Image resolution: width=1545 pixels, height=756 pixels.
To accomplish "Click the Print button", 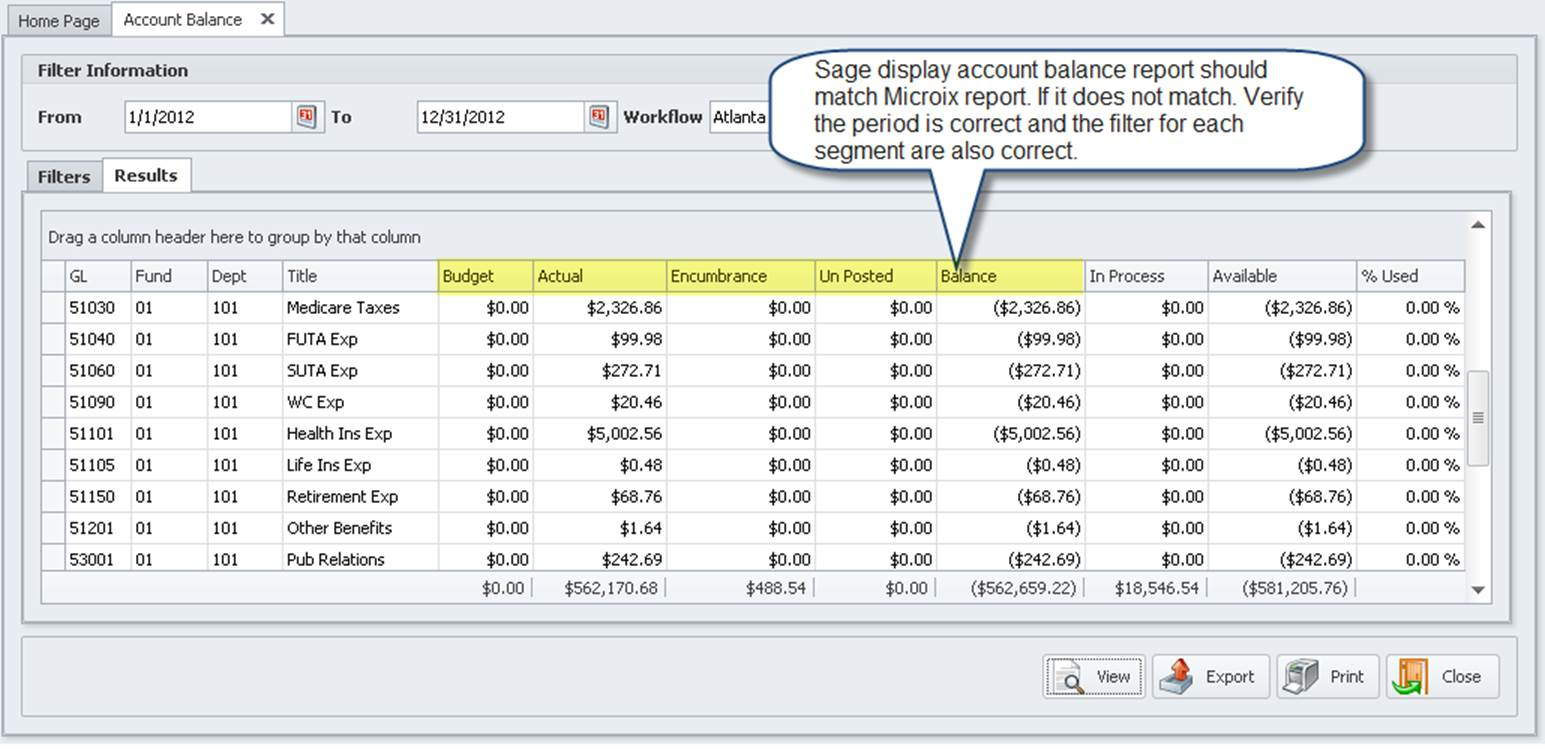I will pyautogui.click(x=1327, y=676).
